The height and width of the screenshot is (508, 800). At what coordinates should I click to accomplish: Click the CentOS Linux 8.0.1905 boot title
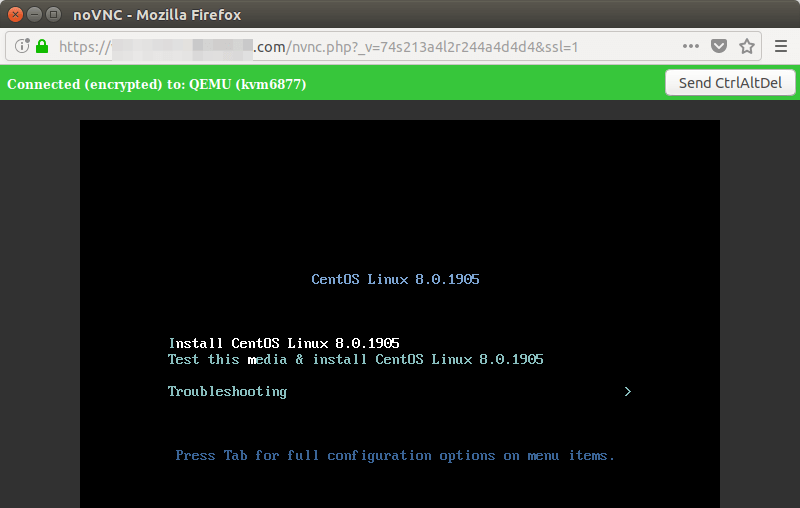click(x=395, y=279)
